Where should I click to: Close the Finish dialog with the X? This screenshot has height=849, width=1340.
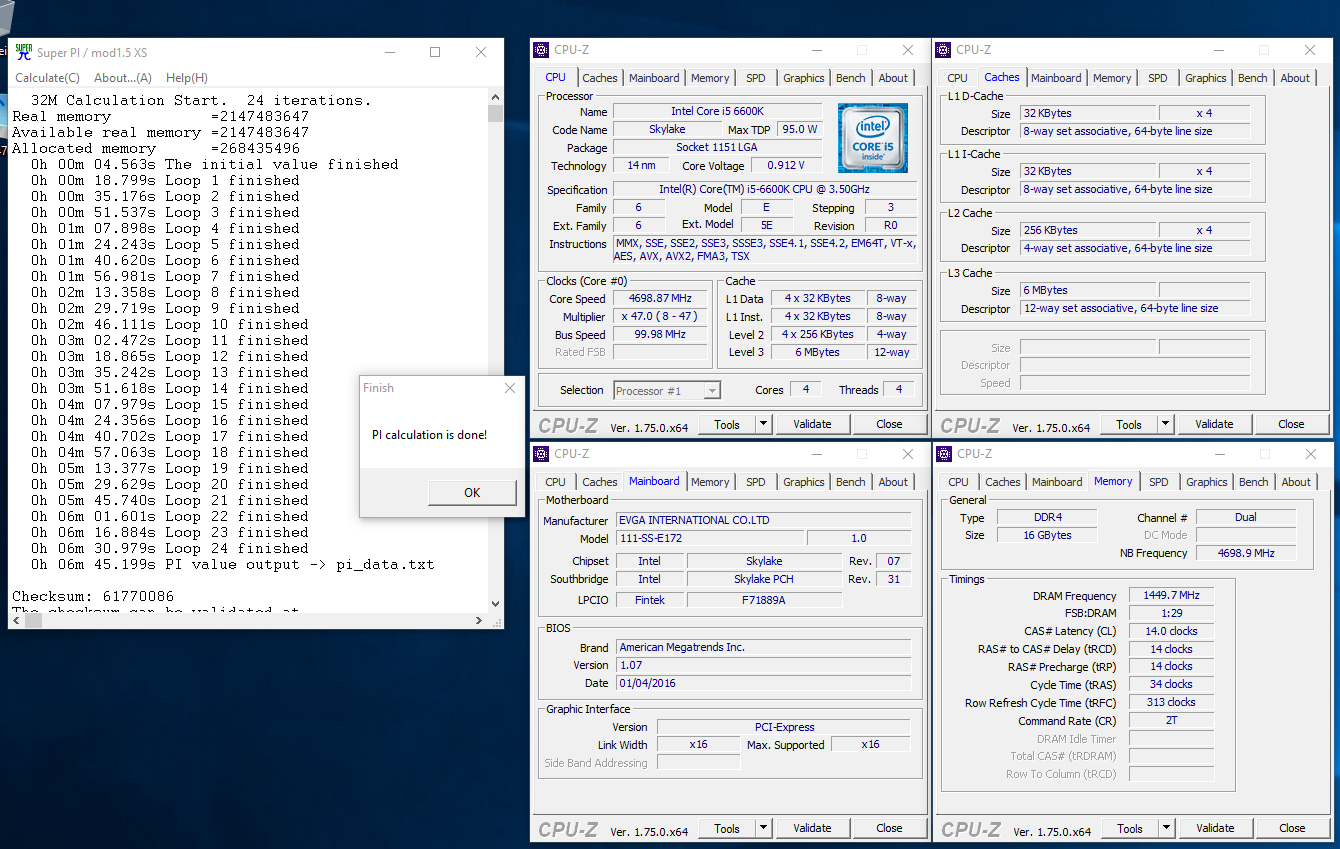[x=510, y=388]
